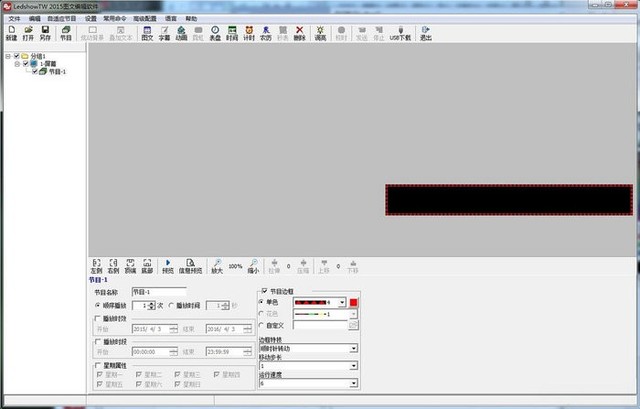
Task: Click the red border color swatch
Action: [x=353, y=302]
